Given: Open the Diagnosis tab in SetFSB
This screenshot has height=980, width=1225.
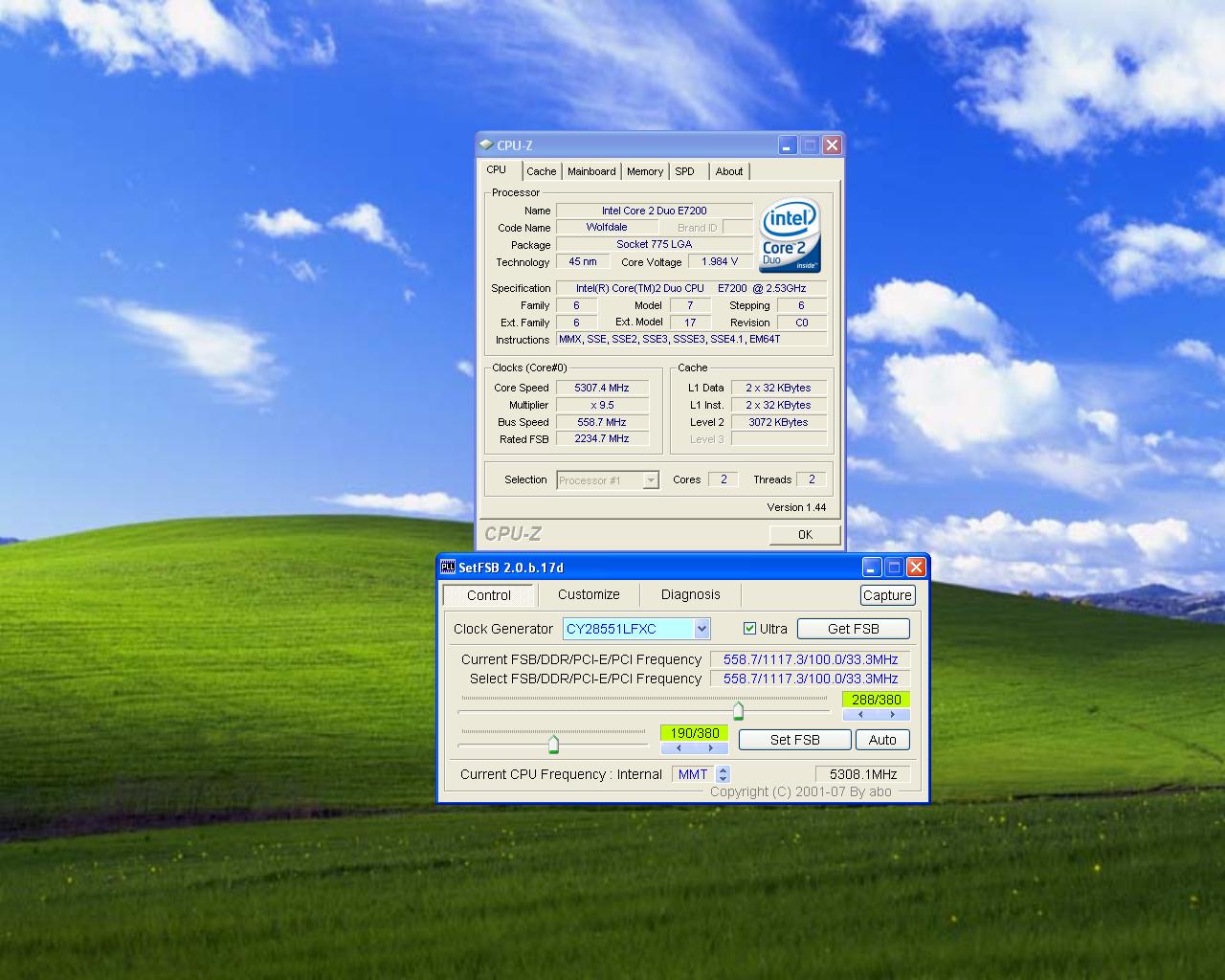Looking at the screenshot, I should (690, 594).
